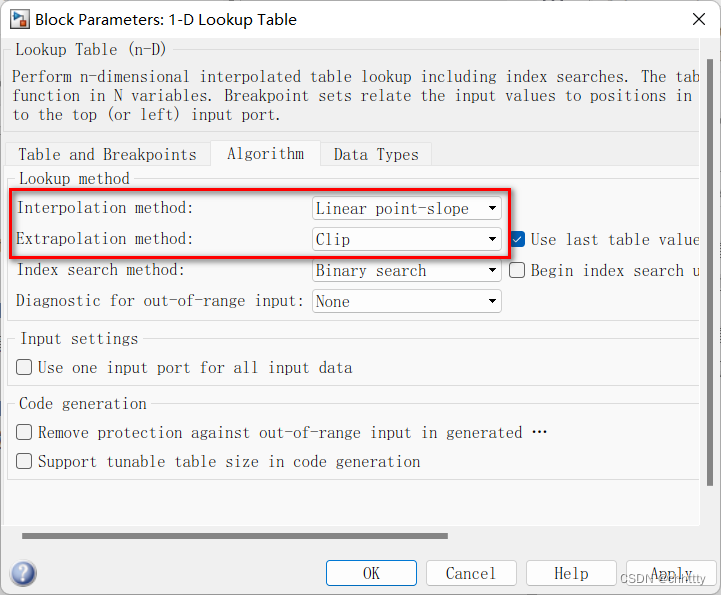This screenshot has height=595, width=721.
Task: Open Diagnostic for out-of-range input dropdown
Action: point(406,301)
